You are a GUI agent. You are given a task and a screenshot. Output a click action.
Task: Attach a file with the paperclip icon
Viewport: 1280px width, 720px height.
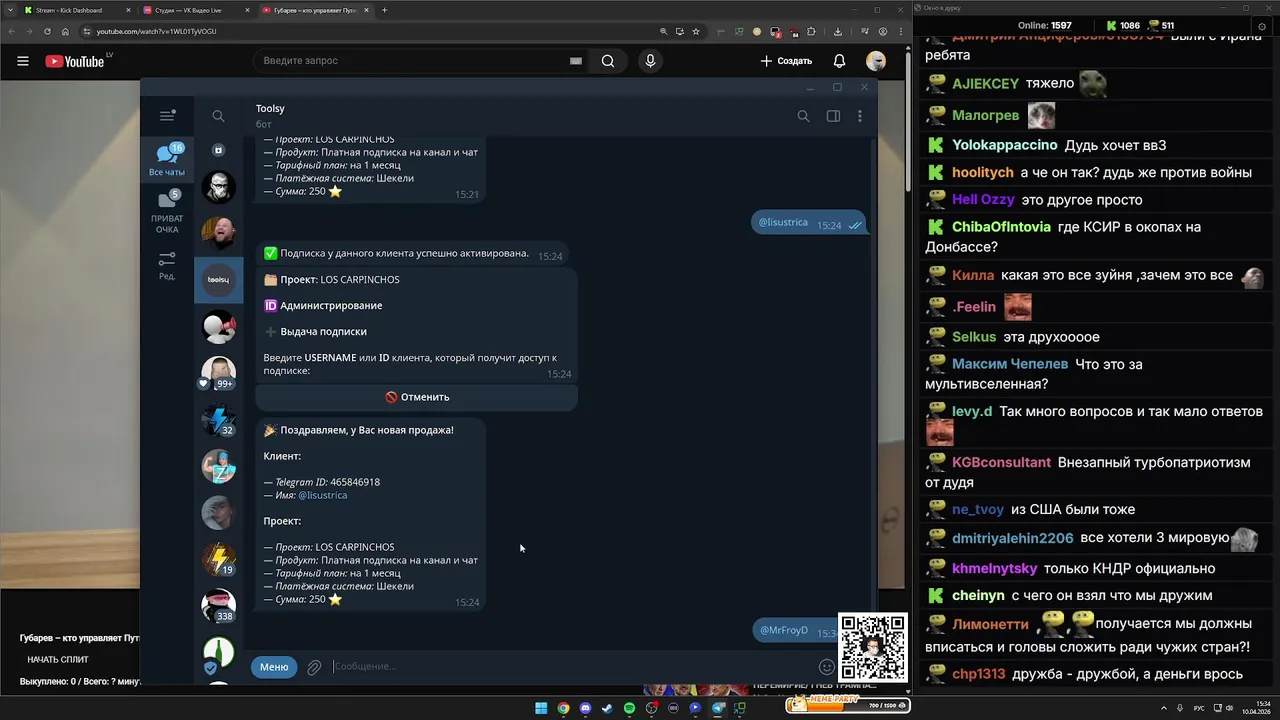(x=314, y=667)
